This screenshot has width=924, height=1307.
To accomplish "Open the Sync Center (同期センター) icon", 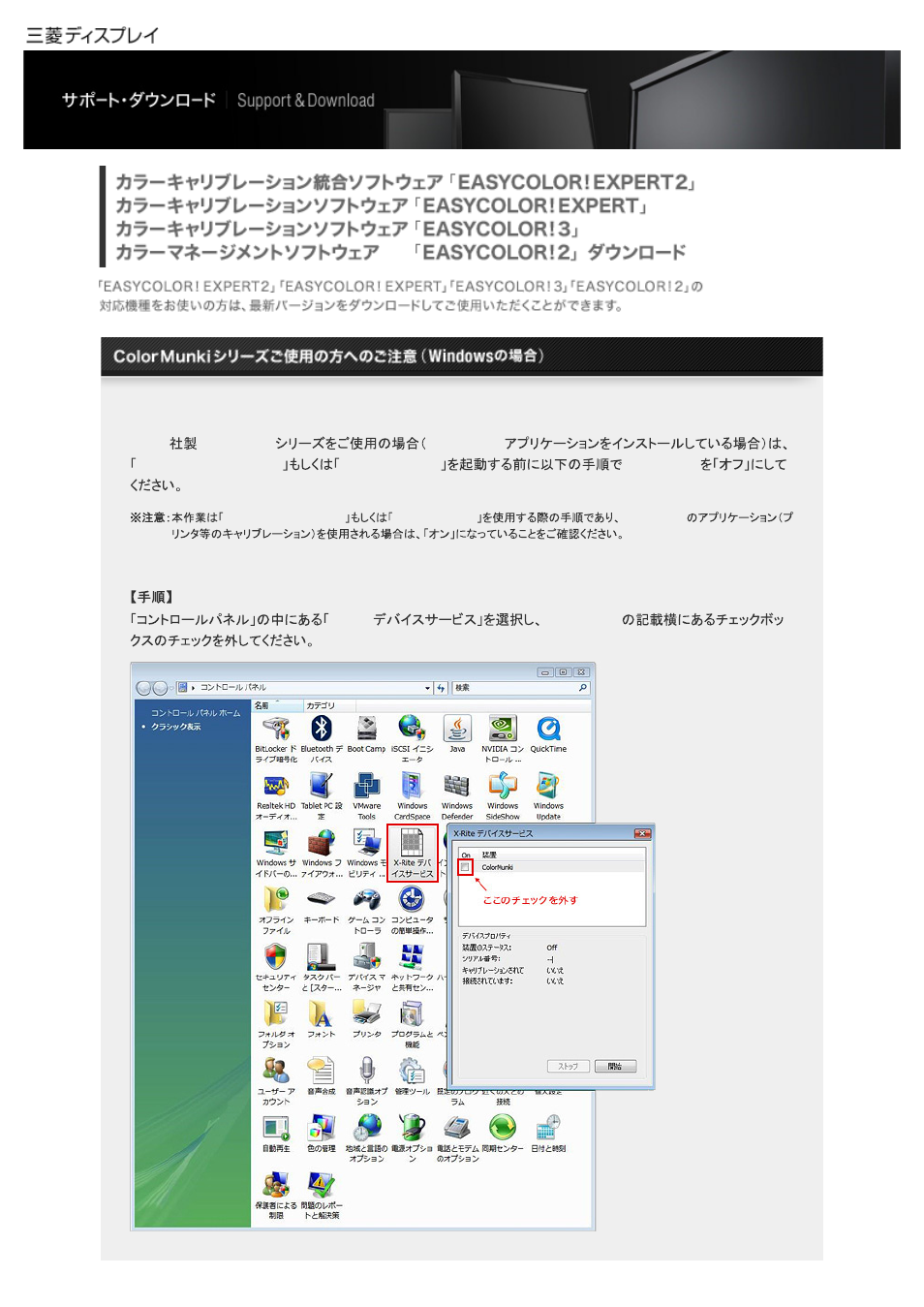I will click(x=503, y=1134).
